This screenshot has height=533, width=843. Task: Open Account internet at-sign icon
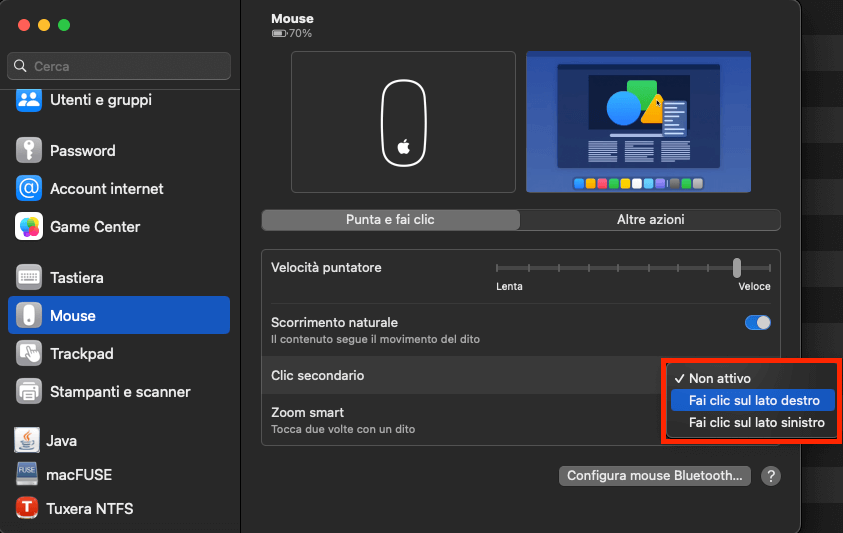pyautogui.click(x=29, y=188)
